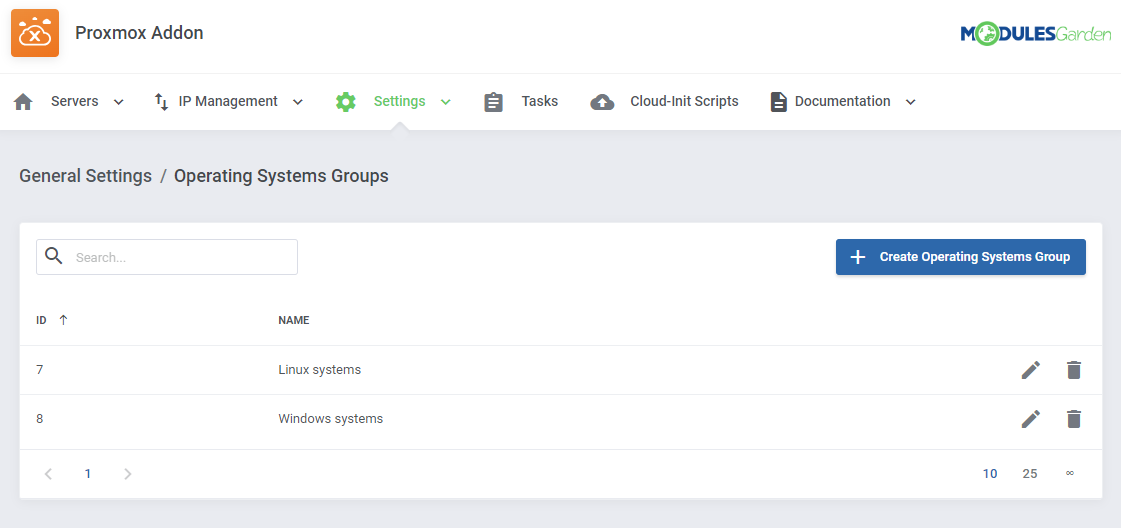Expand the Servers dropdown chevron
This screenshot has height=528, width=1121.
[119, 102]
